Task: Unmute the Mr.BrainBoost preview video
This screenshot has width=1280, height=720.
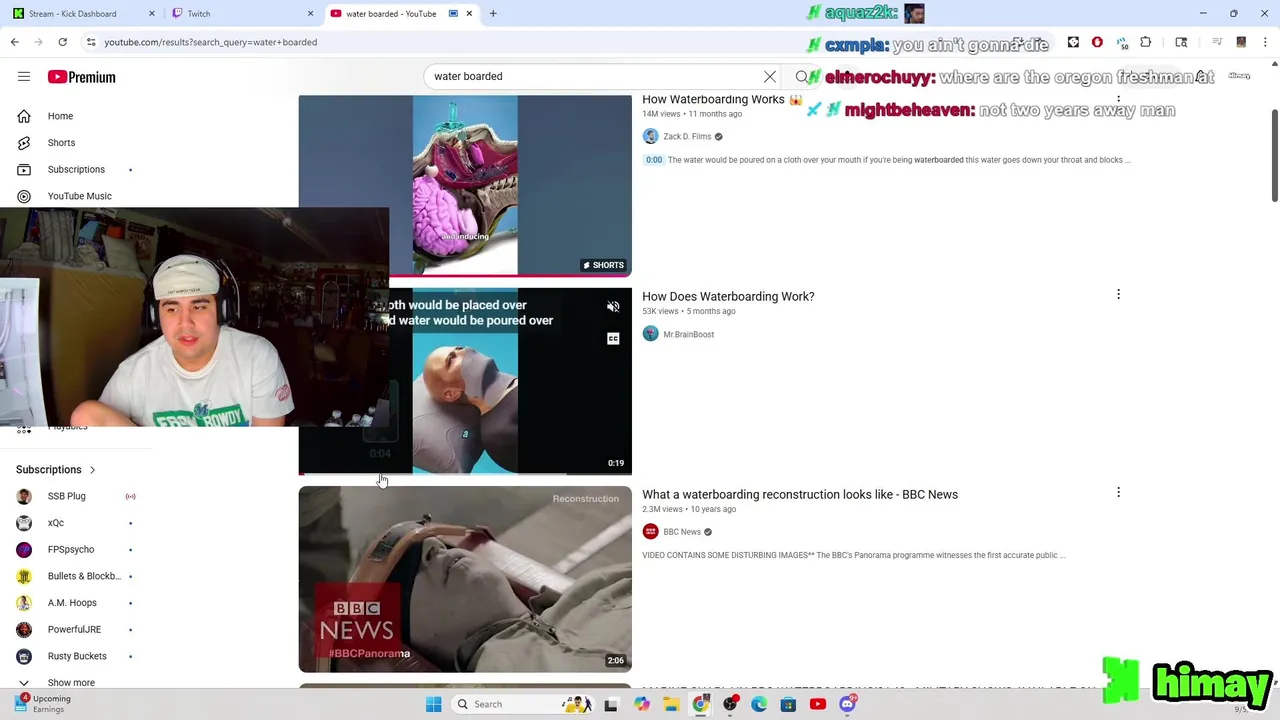Action: click(613, 307)
